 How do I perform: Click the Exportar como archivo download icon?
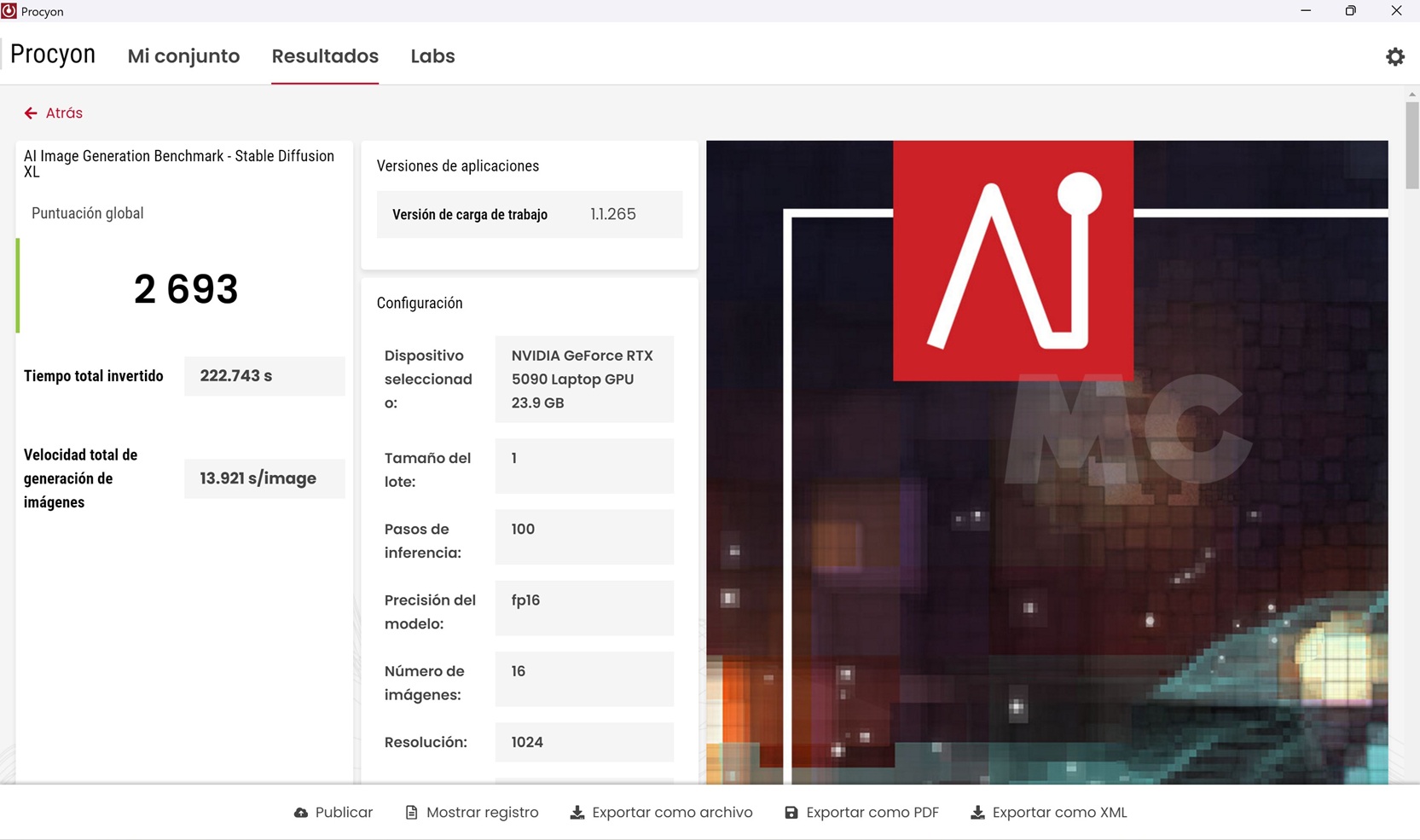(577, 813)
